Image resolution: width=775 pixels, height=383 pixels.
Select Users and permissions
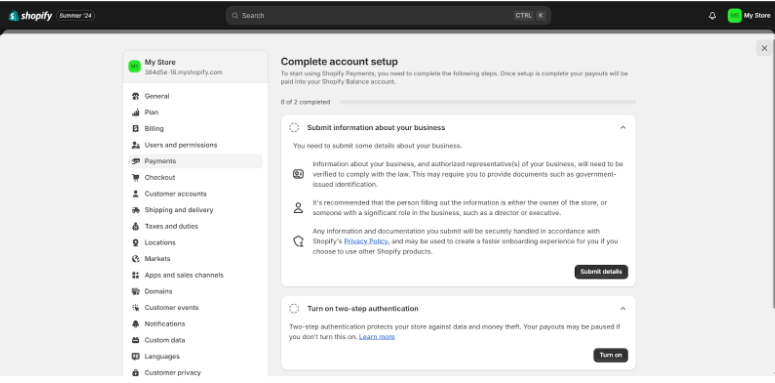tap(196, 145)
